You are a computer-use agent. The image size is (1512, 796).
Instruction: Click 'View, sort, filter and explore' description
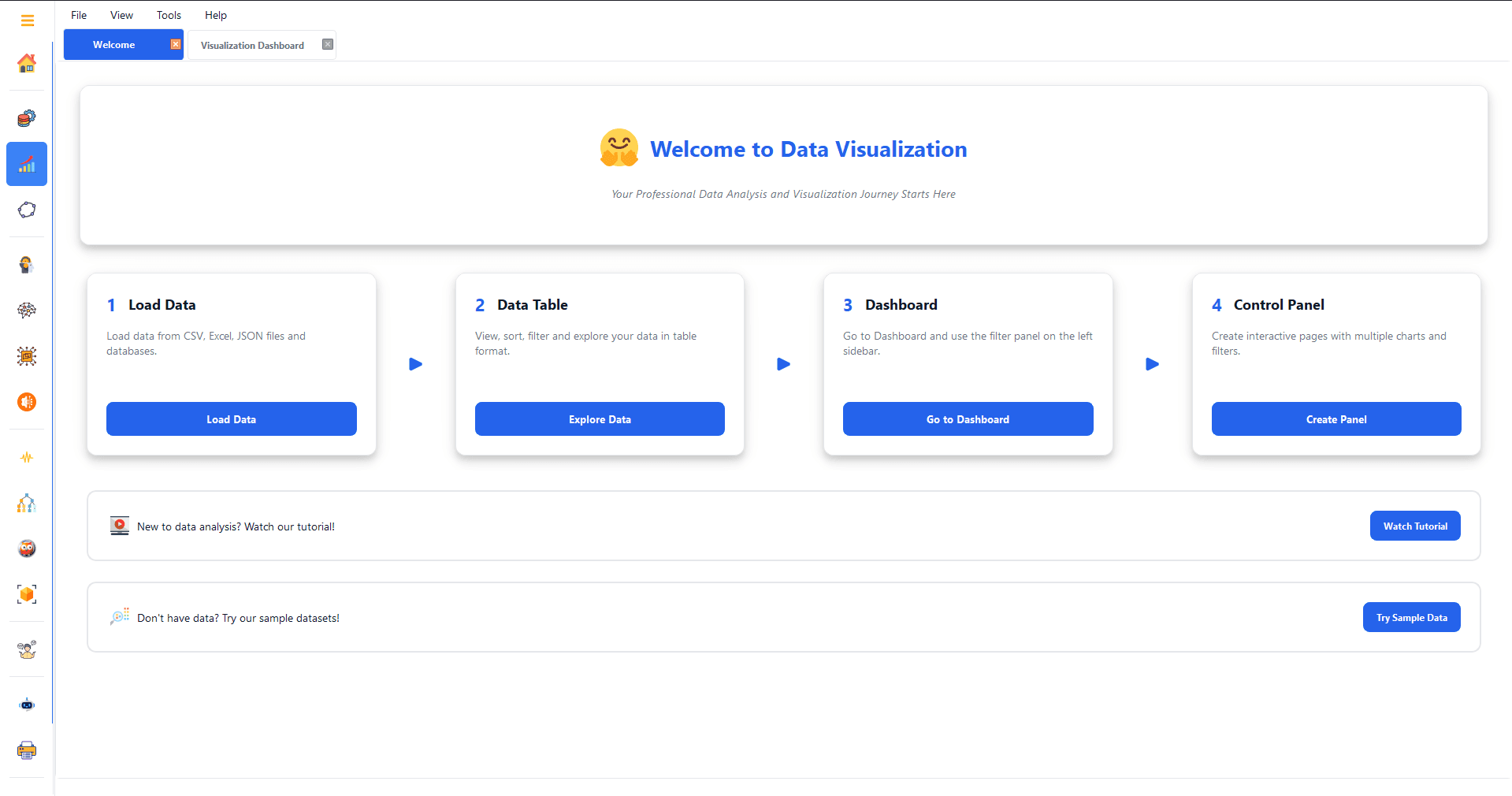tap(585, 344)
